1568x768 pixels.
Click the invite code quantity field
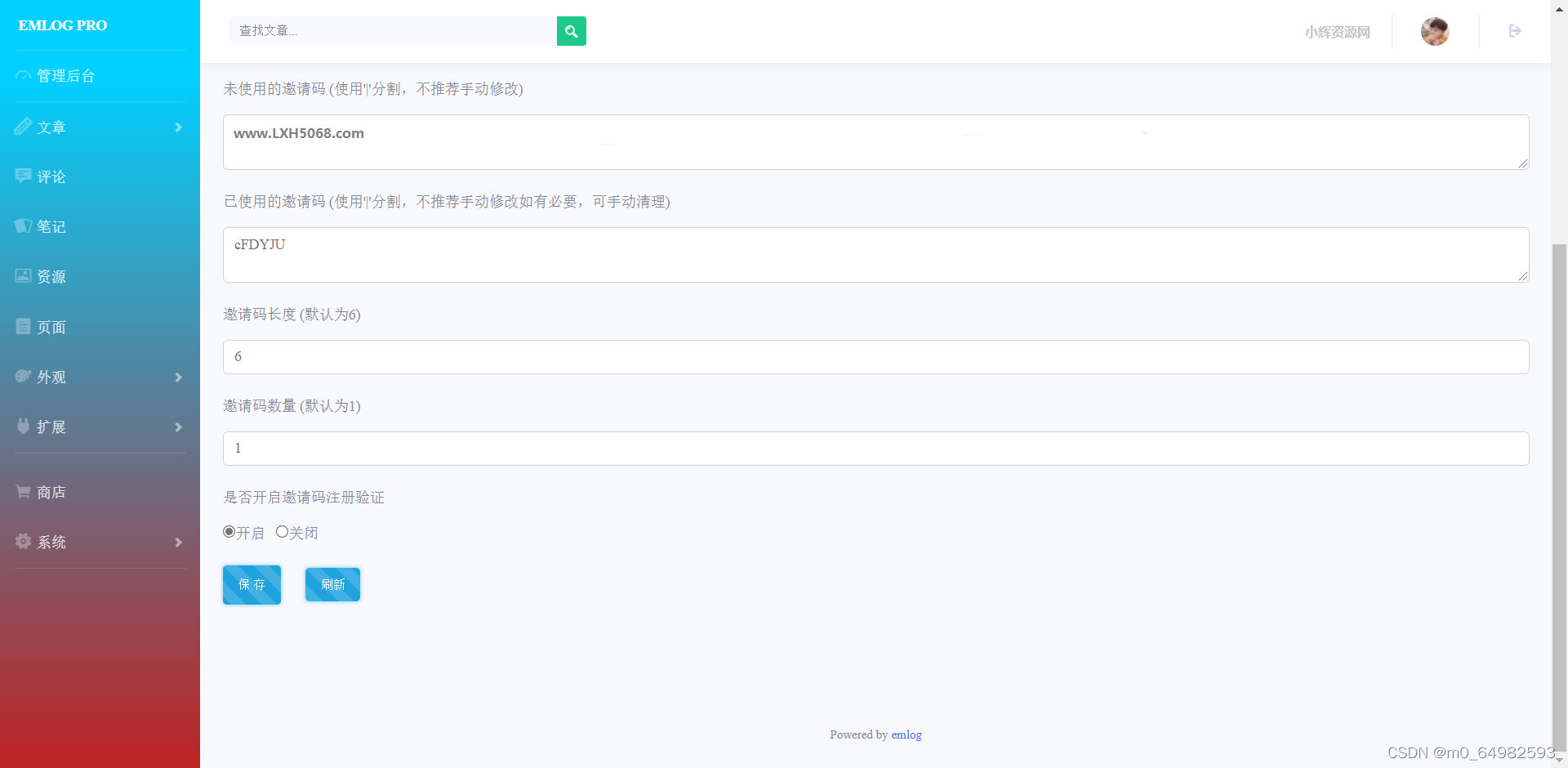coord(875,449)
